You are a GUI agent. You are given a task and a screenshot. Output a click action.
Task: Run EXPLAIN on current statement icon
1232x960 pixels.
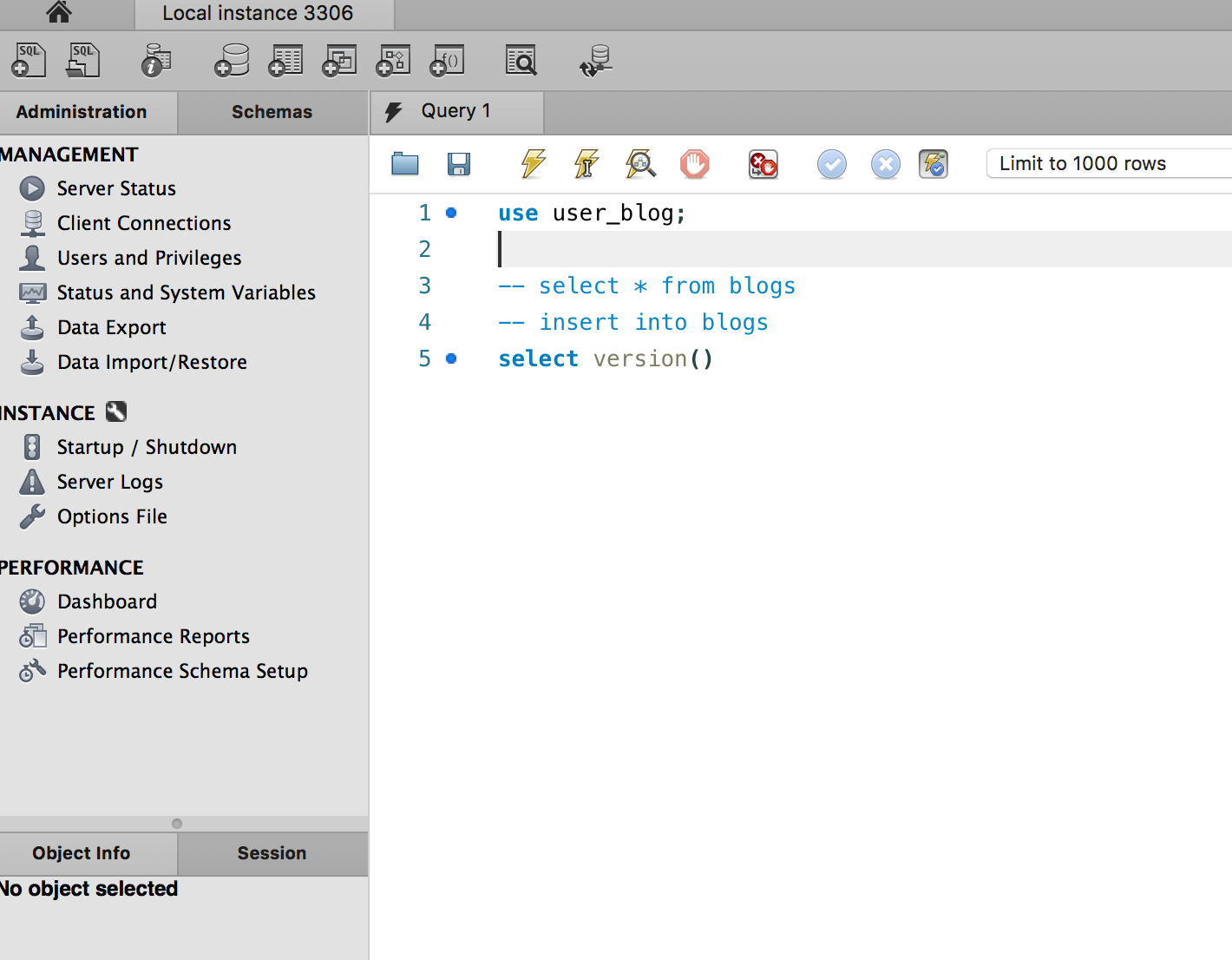point(640,163)
